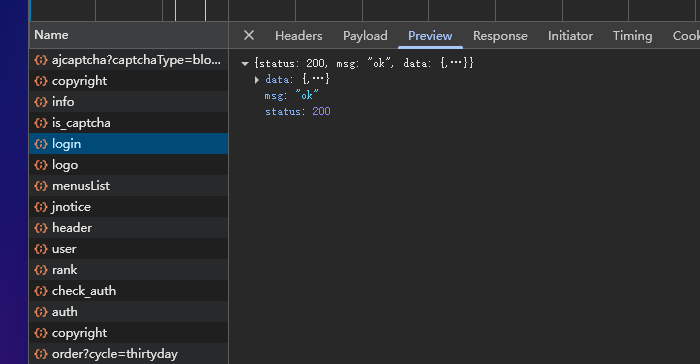Image resolution: width=700 pixels, height=364 pixels.
Task: Select the logo request
Action: [129, 165]
